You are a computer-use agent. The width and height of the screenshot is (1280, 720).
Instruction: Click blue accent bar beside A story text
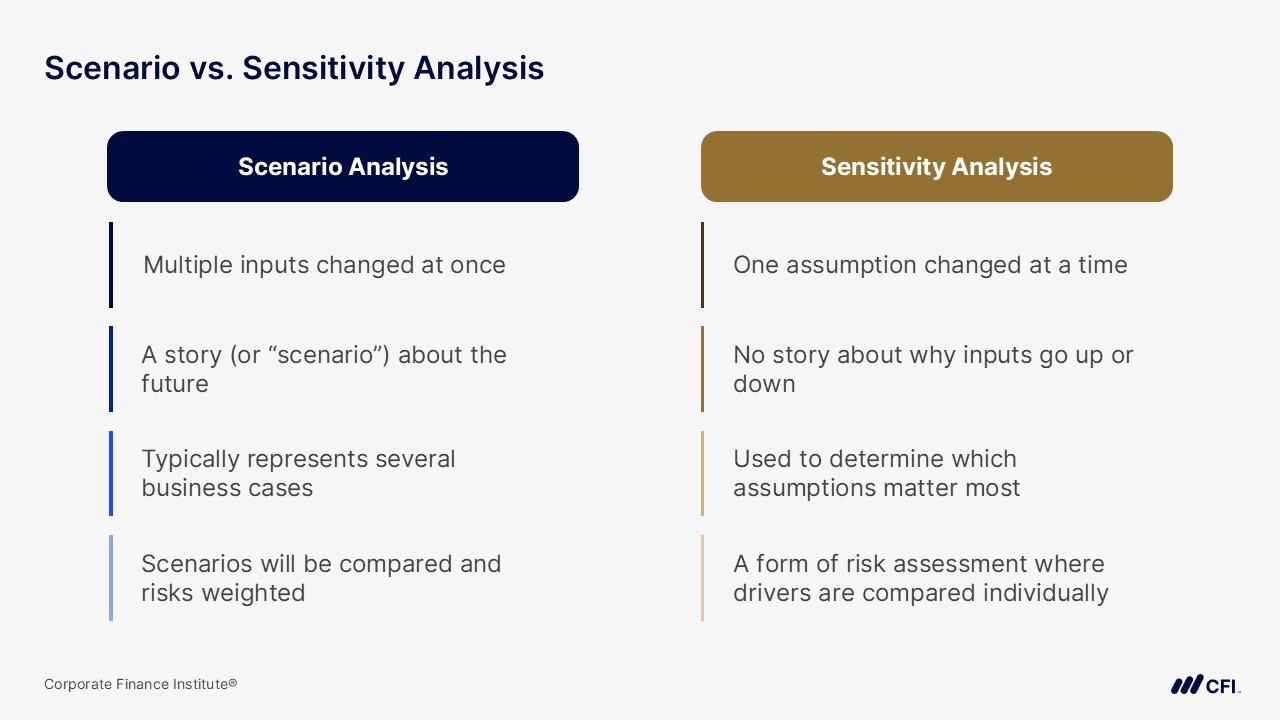click(111, 369)
